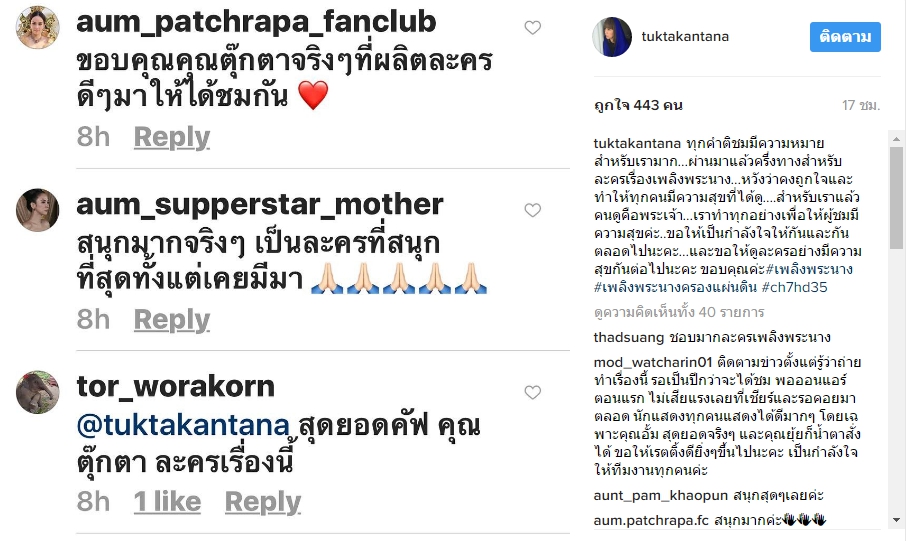Open tuktakantana username in header
Screen dimensions: 906x541
[x=685, y=36]
